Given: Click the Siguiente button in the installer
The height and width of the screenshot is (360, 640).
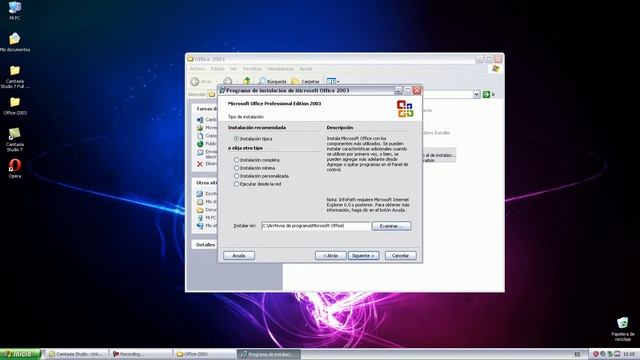Looking at the screenshot, I should [x=363, y=256].
